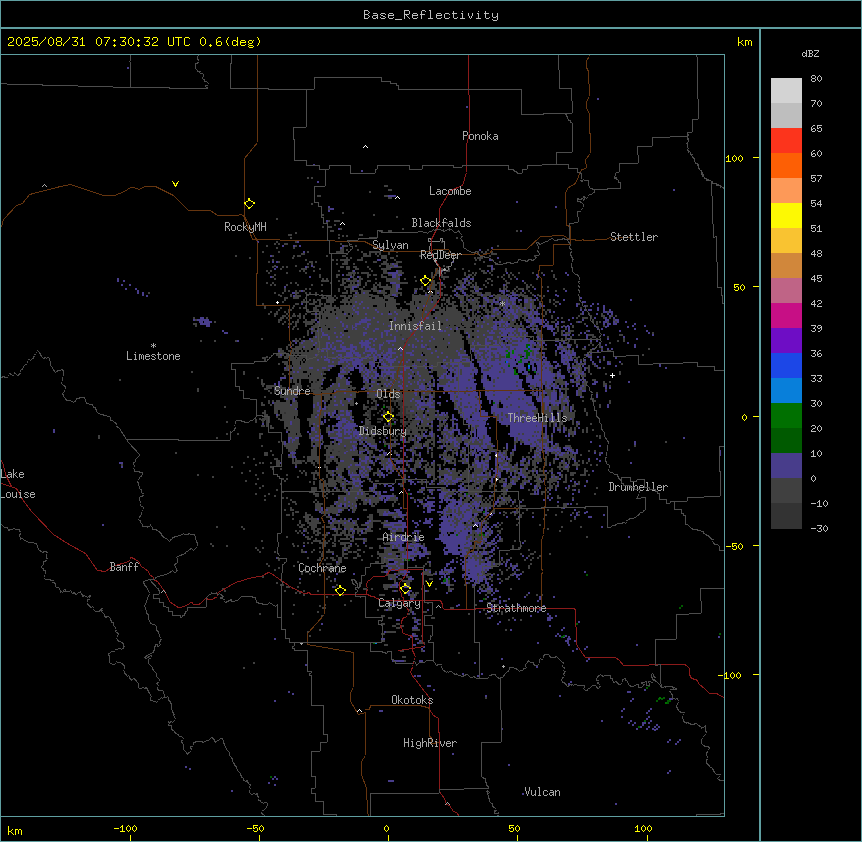Click the Olds city label
The height and width of the screenshot is (842, 862).
(388, 394)
